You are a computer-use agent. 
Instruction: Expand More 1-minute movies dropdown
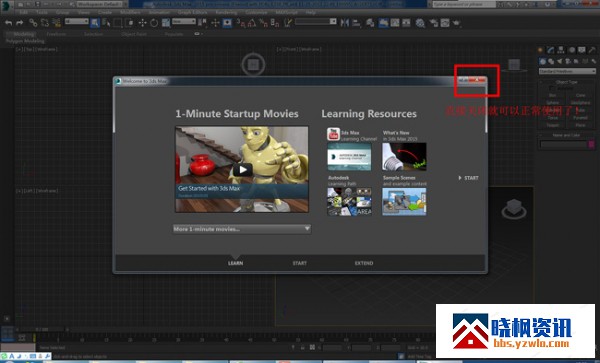pyautogui.click(x=242, y=229)
